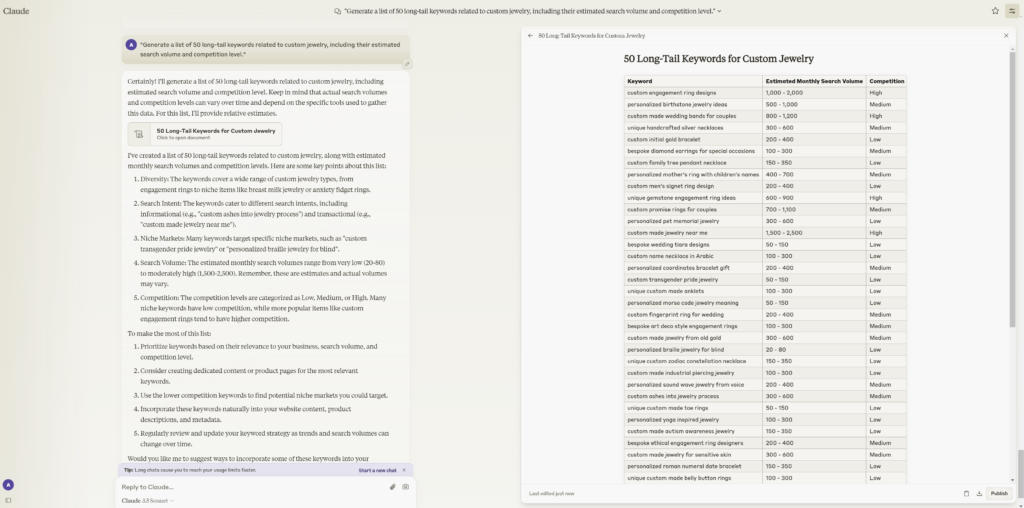The width and height of the screenshot is (1024, 508).
Task: Select 'personalized braille jewelry for blind' cell
Action: (693, 349)
